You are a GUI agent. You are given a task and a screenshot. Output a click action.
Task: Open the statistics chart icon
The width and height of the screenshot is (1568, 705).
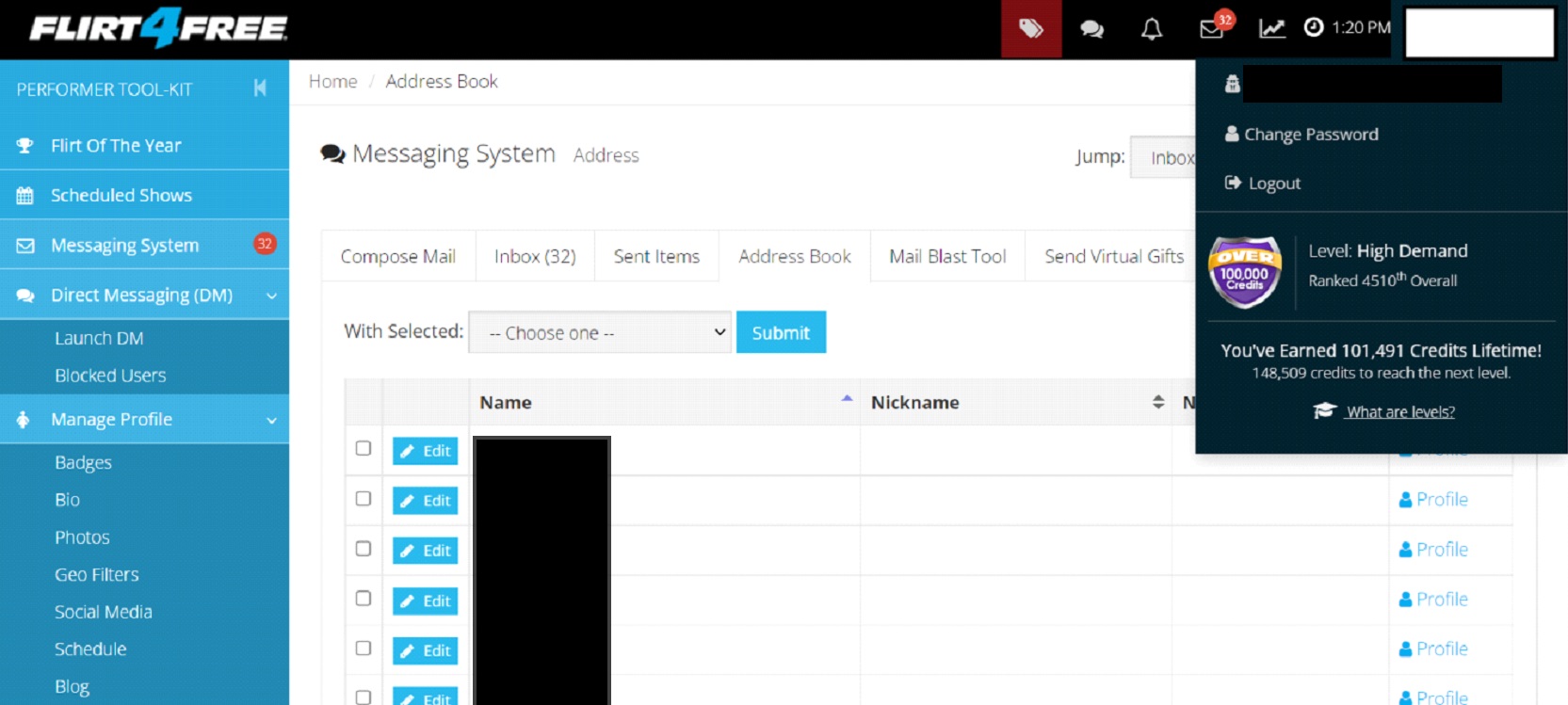click(x=1271, y=28)
